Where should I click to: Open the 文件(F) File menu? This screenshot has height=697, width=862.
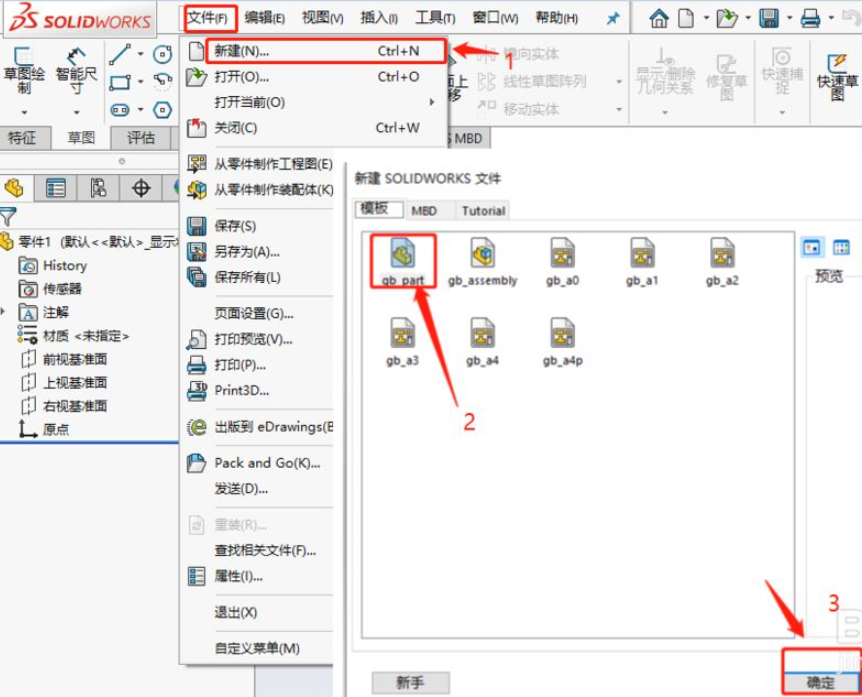(208, 18)
